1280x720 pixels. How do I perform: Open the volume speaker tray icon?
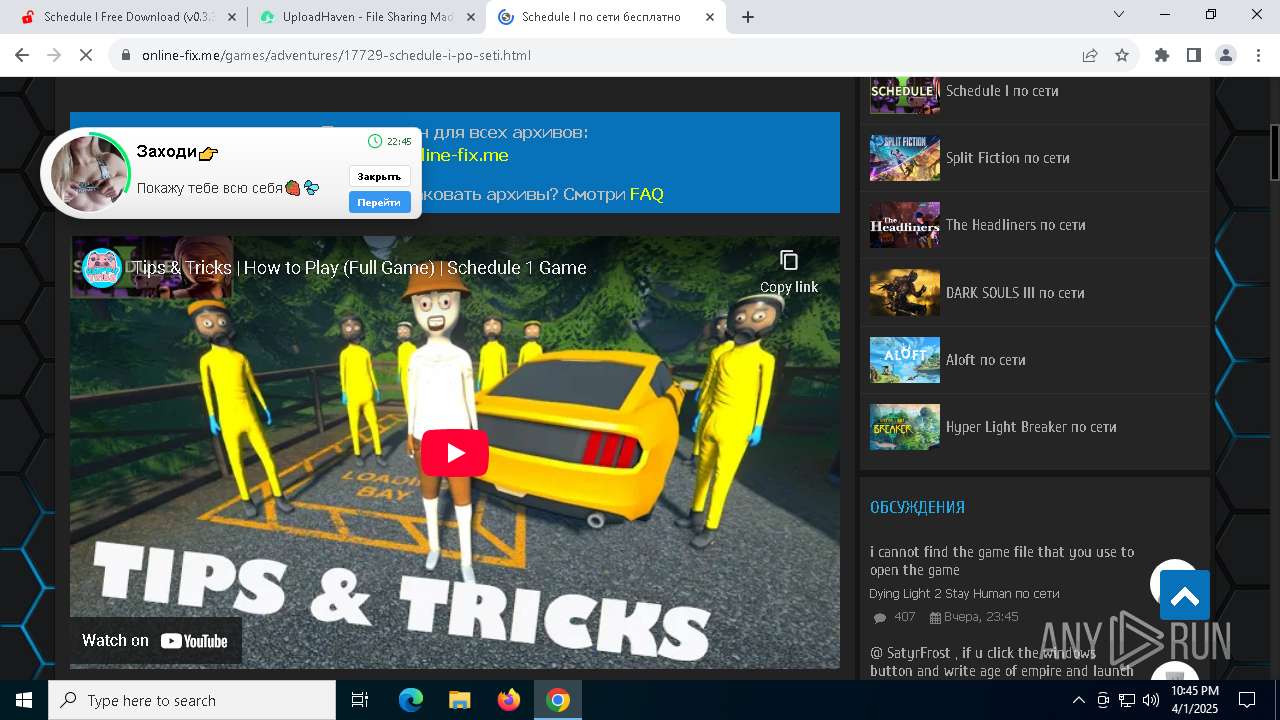click(1151, 700)
